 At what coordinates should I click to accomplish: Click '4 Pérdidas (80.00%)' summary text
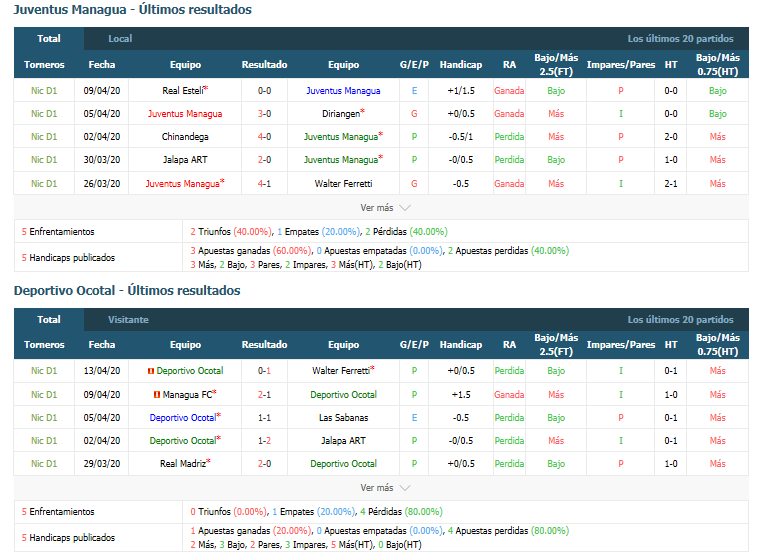point(401,512)
